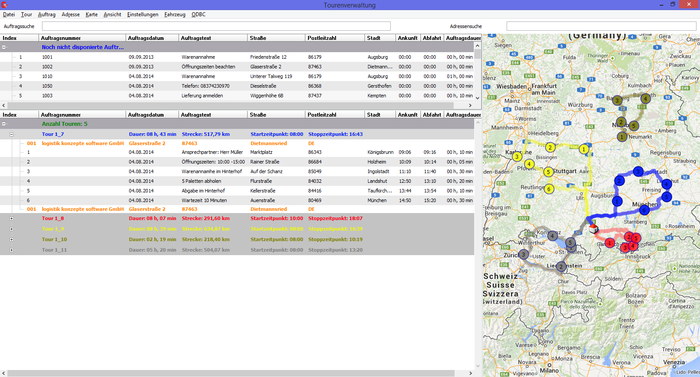Click the Auftragssuche search field
This screenshot has width=700, height=377.
pos(216,26)
